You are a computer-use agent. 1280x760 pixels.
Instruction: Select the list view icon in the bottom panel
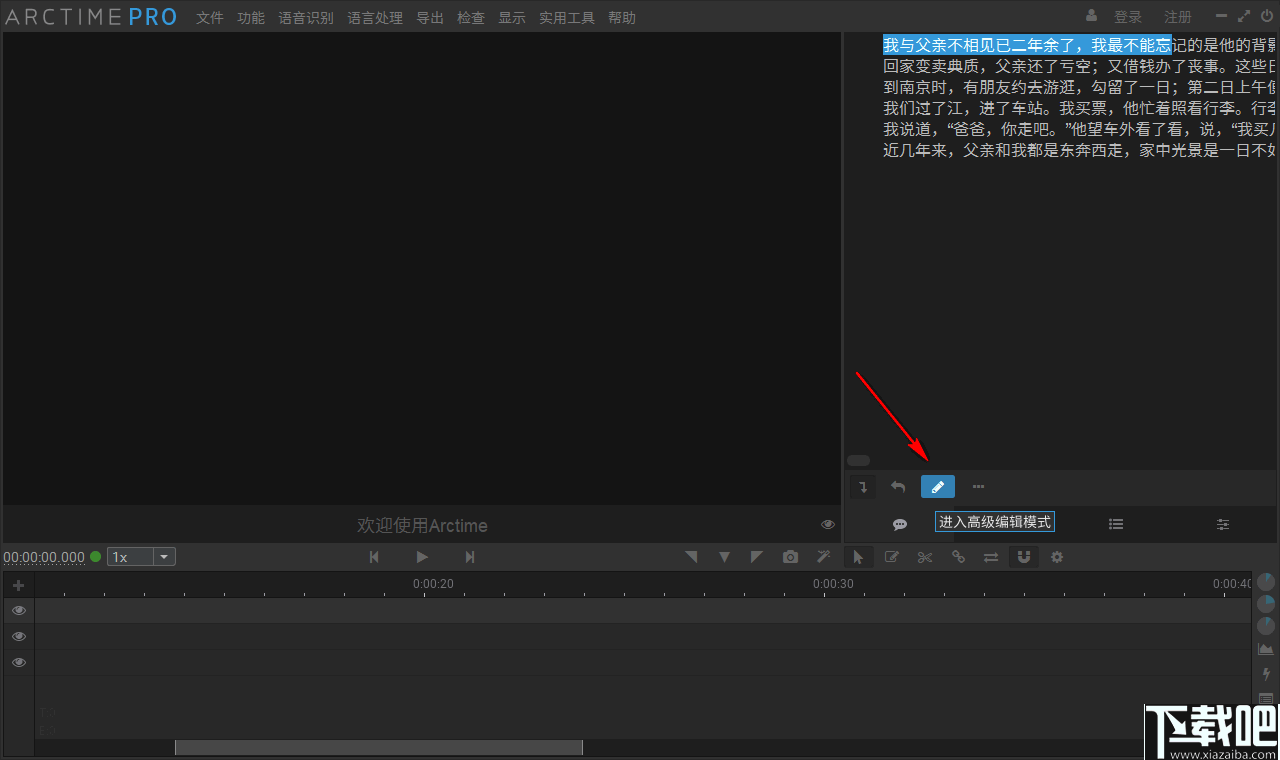click(x=1116, y=523)
